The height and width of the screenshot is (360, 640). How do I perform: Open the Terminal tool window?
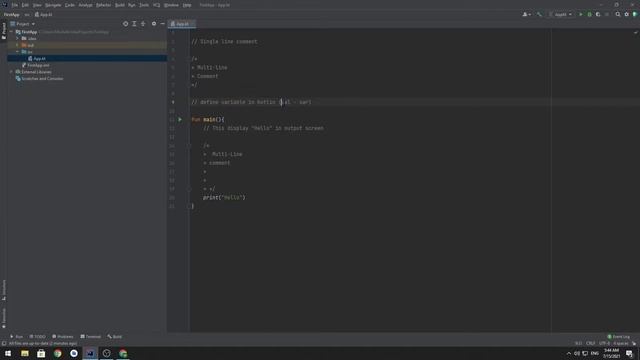click(x=91, y=337)
